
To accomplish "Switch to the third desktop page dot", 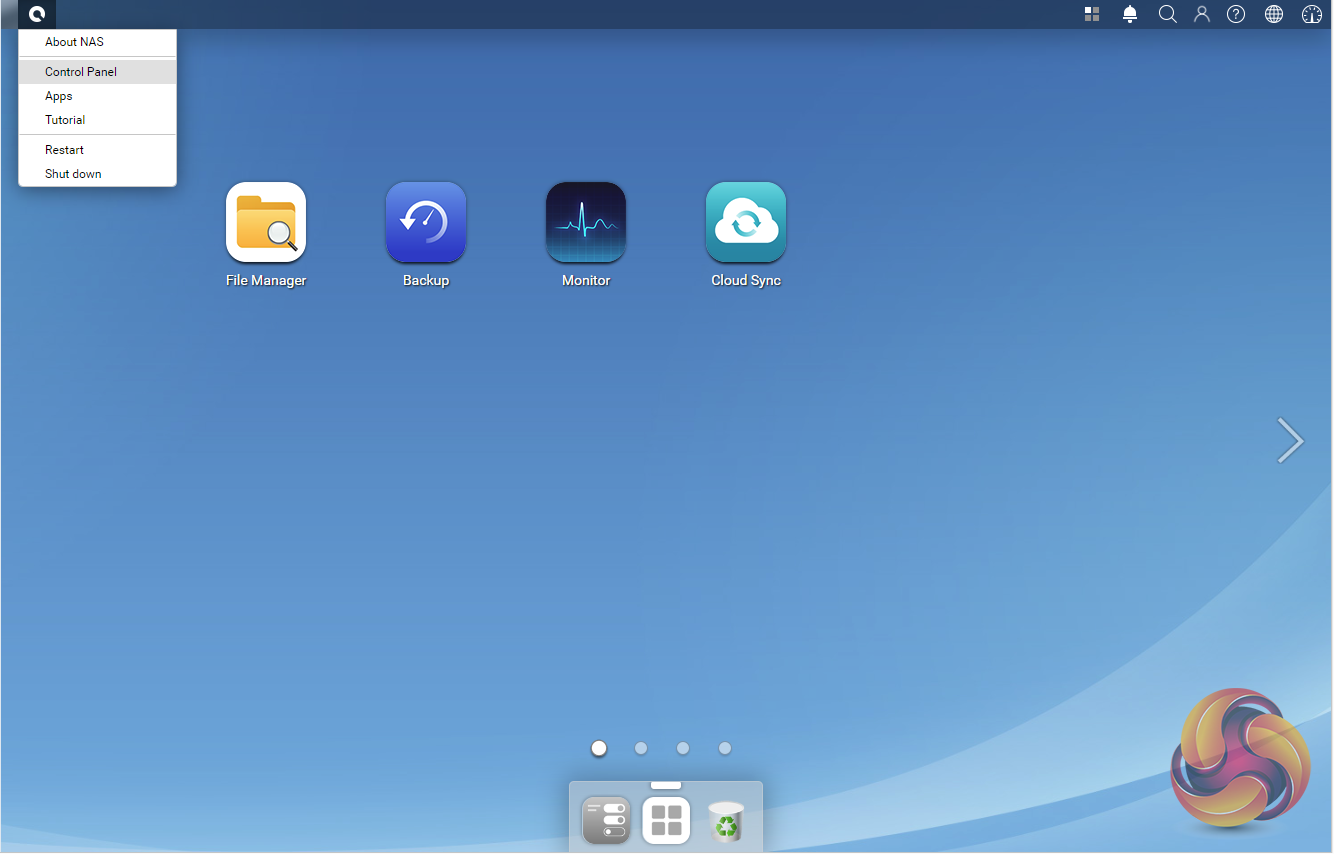I will [683, 748].
